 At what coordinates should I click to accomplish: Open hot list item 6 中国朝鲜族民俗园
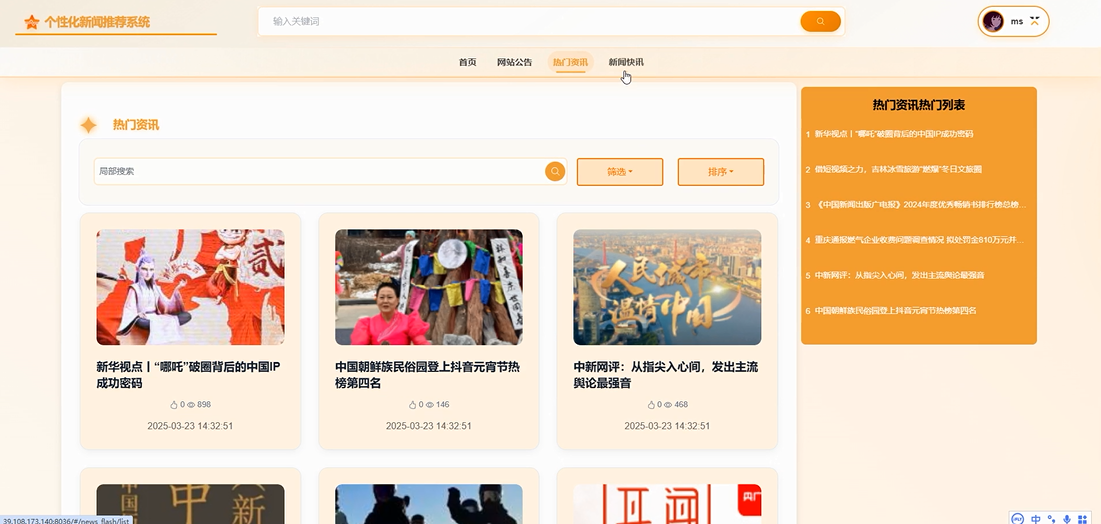point(895,310)
